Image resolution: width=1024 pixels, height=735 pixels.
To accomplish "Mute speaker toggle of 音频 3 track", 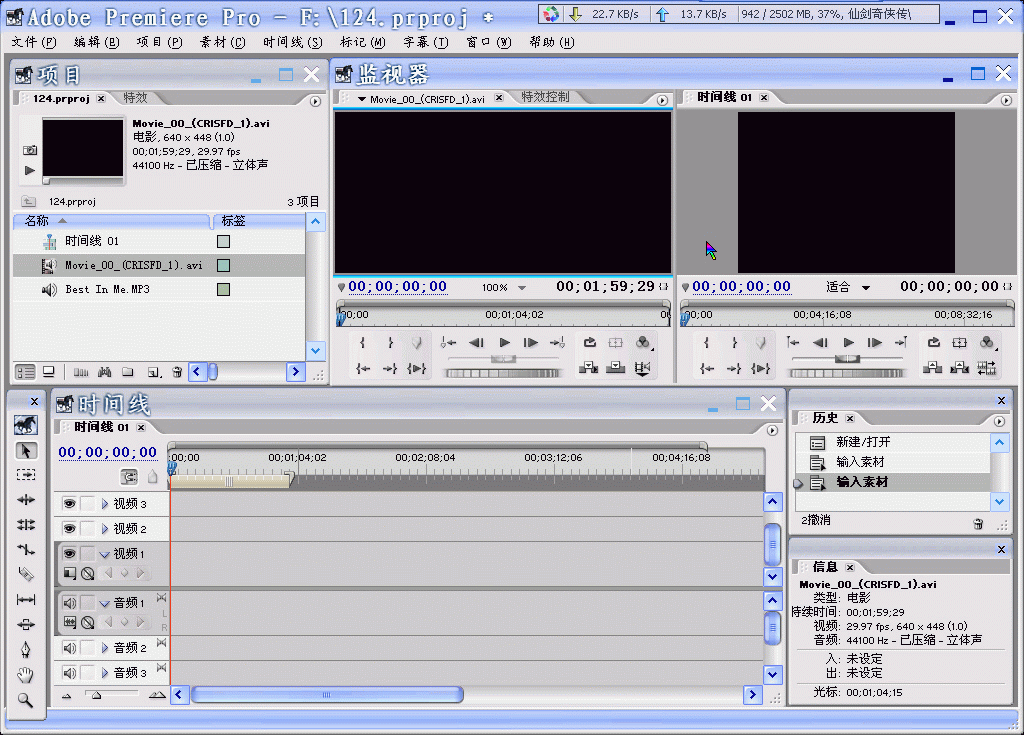I will point(69,672).
